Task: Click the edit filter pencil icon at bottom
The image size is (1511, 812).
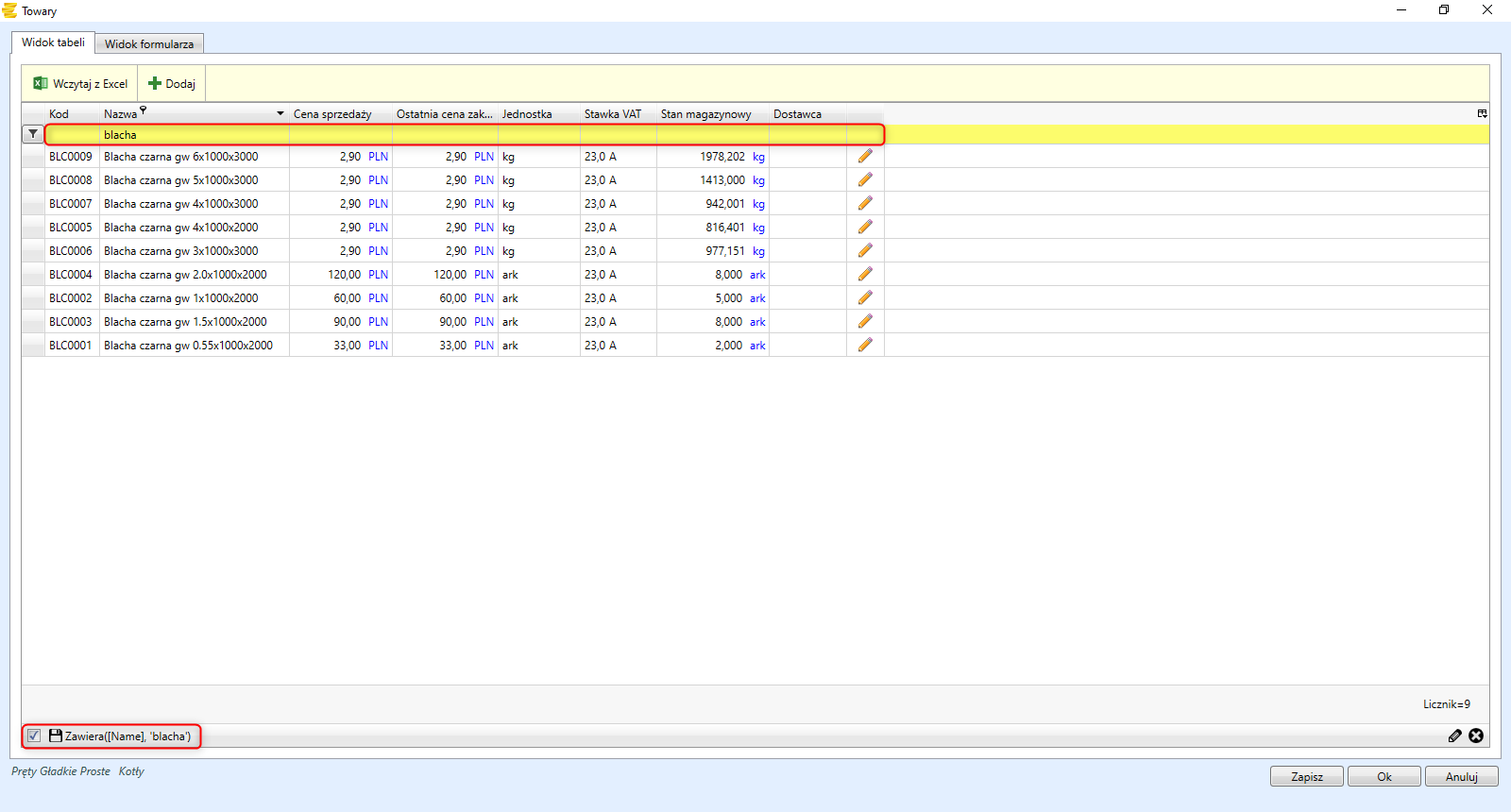Action: coord(1455,736)
